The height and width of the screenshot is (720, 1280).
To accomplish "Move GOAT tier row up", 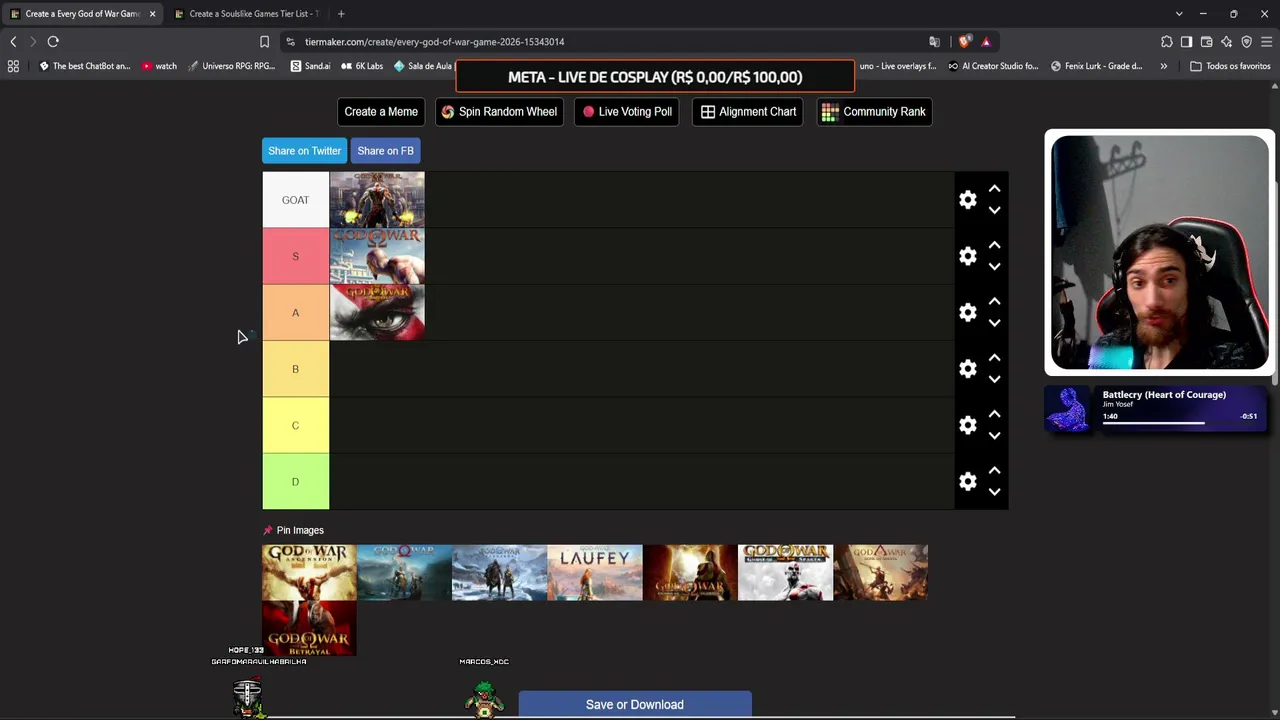I will (994, 188).
